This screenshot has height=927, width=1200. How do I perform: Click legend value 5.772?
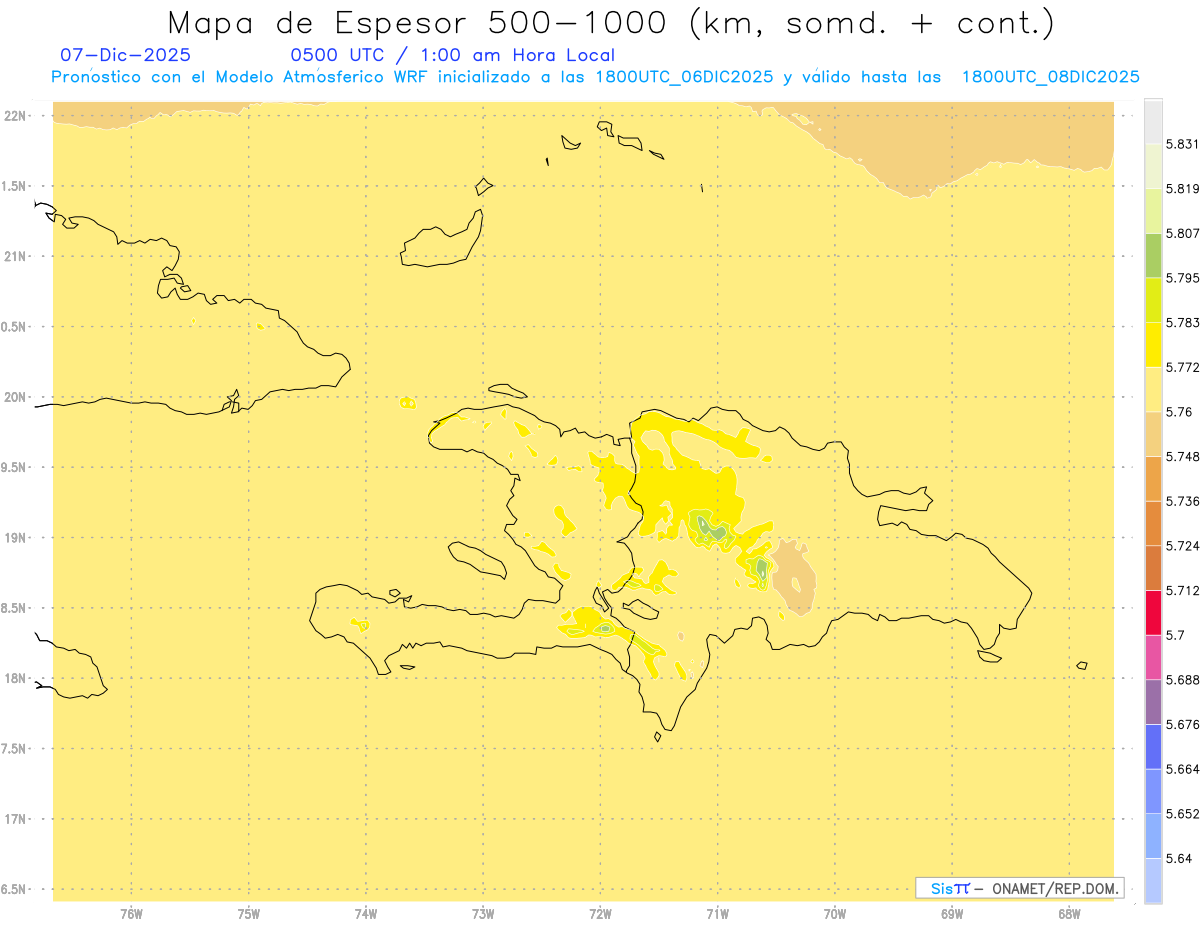pyautogui.click(x=1184, y=367)
